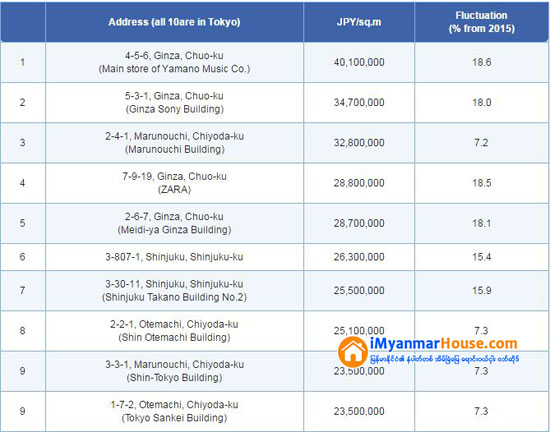Click rank number 8 beside Shin Otemachi Building
Screen dimensions: 550x432
pyautogui.click(x=22, y=331)
